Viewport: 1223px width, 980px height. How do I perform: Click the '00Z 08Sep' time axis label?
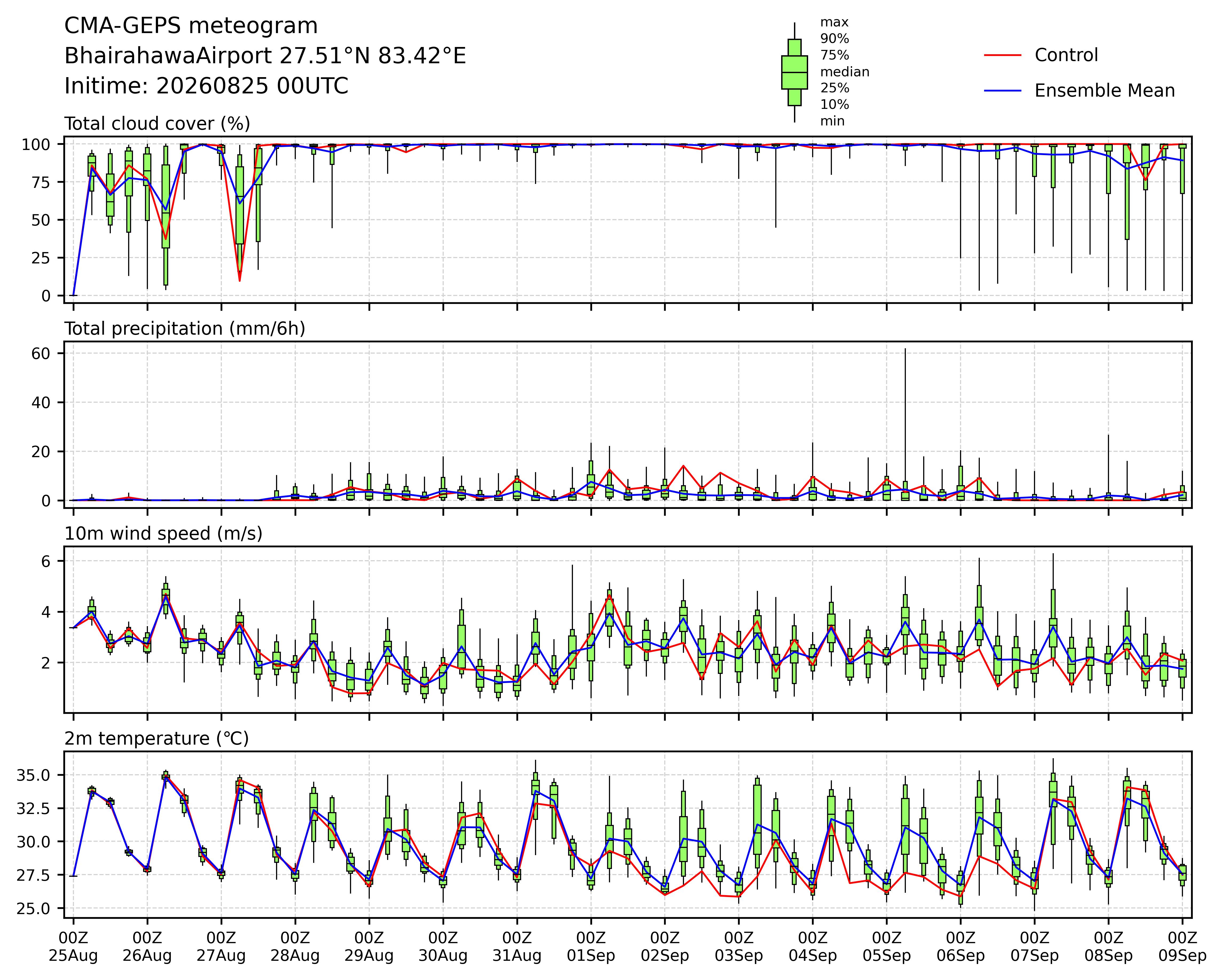(x=1108, y=947)
